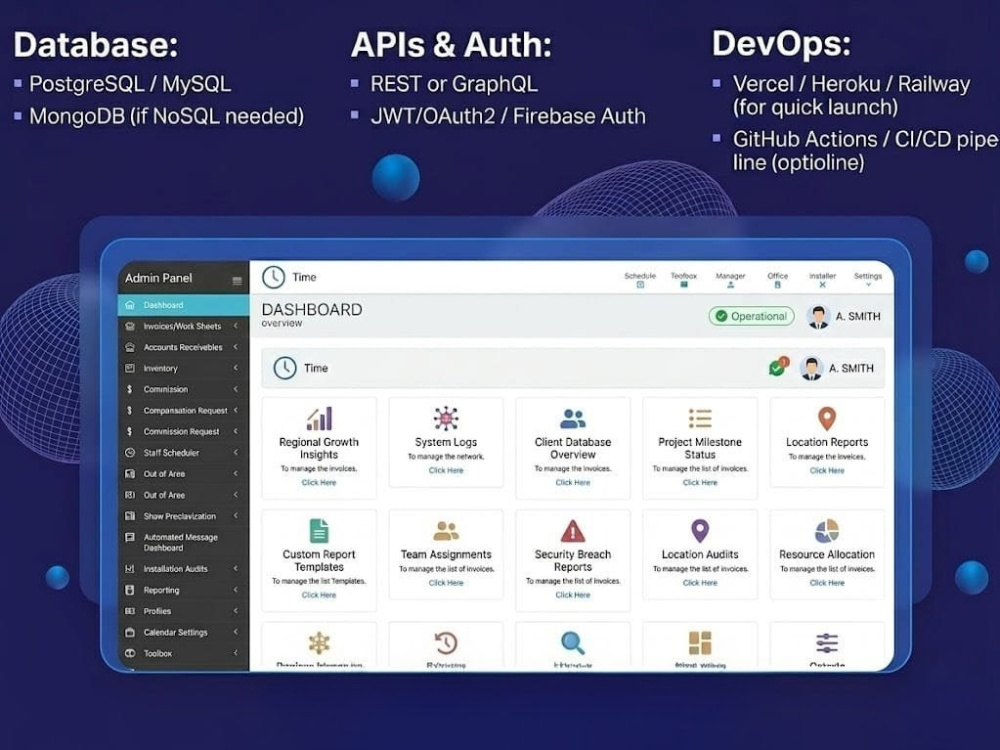Viewport: 1000px width, 750px height.
Task: Select Automated Message Dashboard in sidebar
Action: pyautogui.click(x=184, y=542)
